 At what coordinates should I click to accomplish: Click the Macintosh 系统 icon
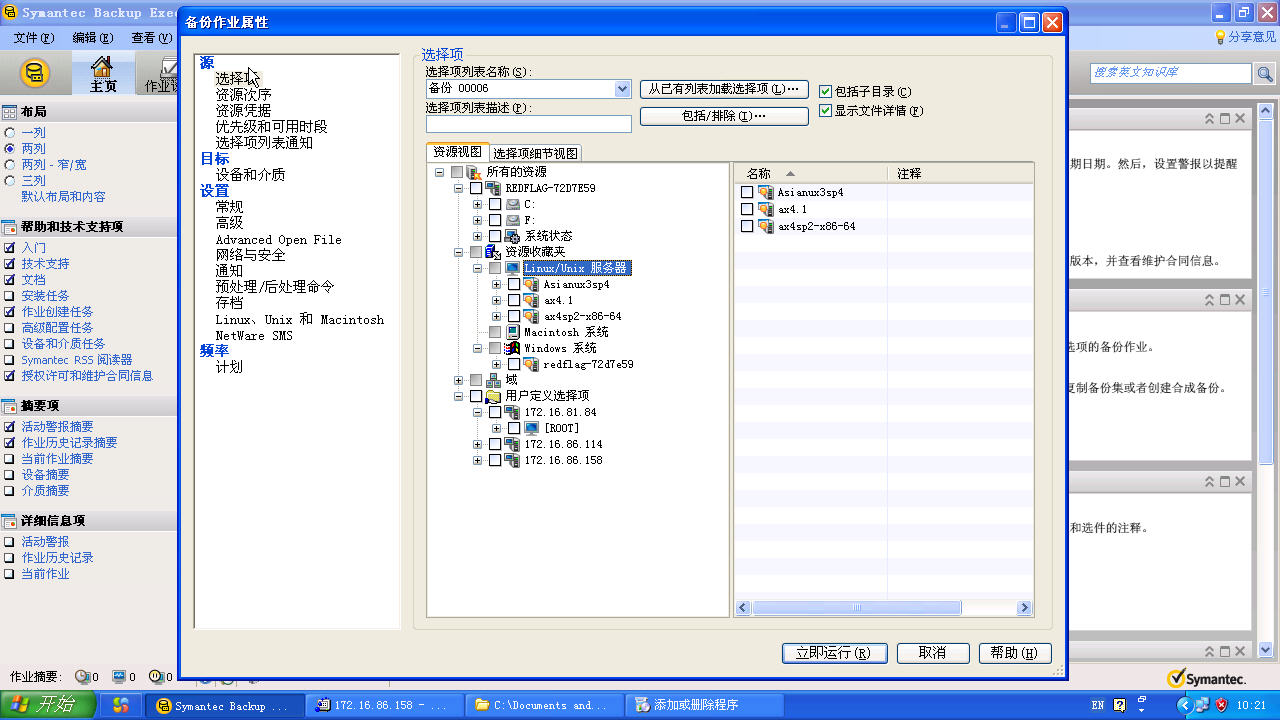(513, 333)
